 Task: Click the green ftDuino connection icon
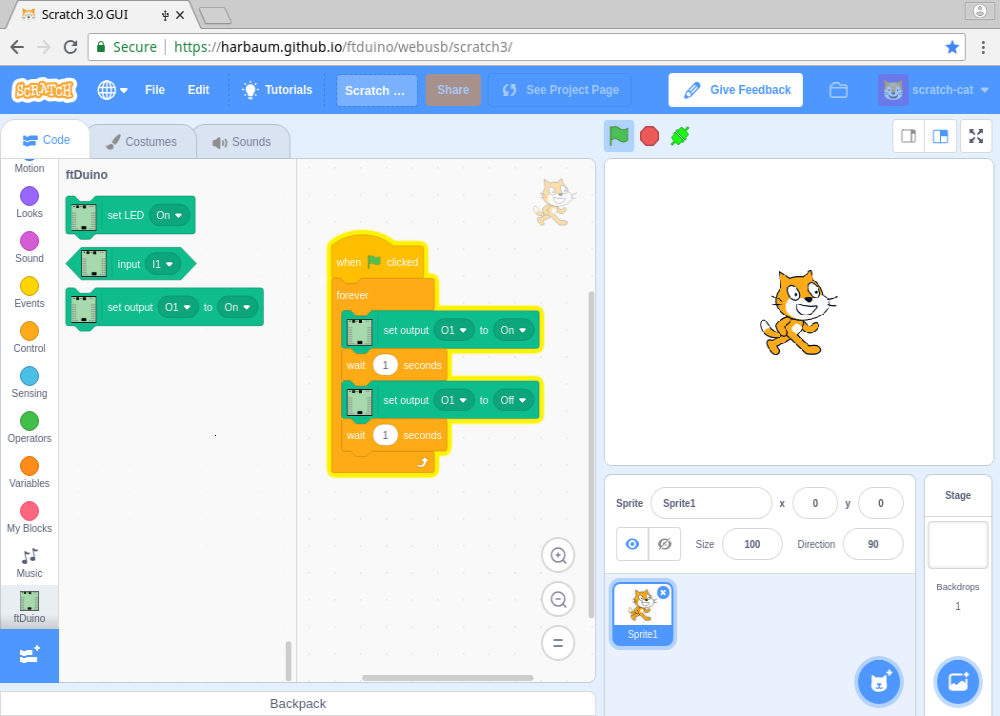[680, 136]
